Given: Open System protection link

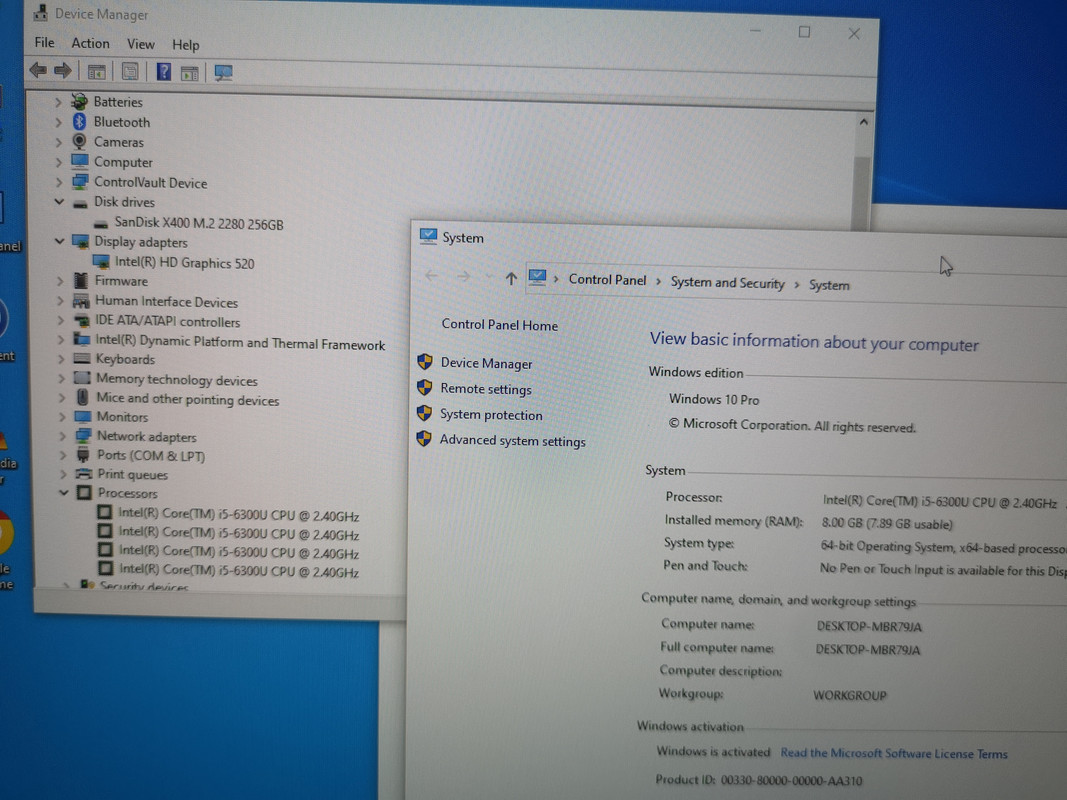Looking at the screenshot, I should (491, 415).
